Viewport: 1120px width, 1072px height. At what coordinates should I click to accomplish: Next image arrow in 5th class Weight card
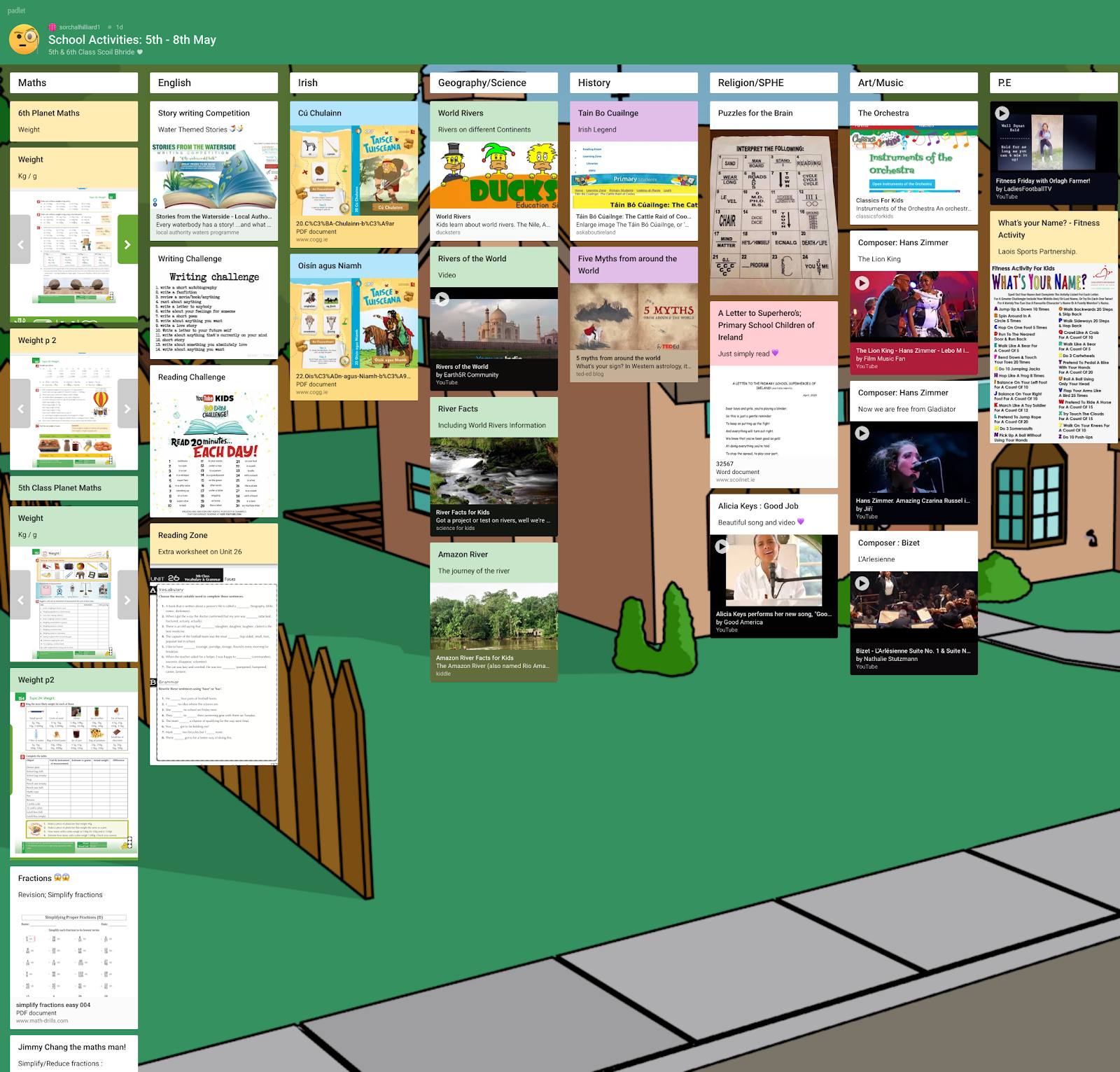point(127,600)
